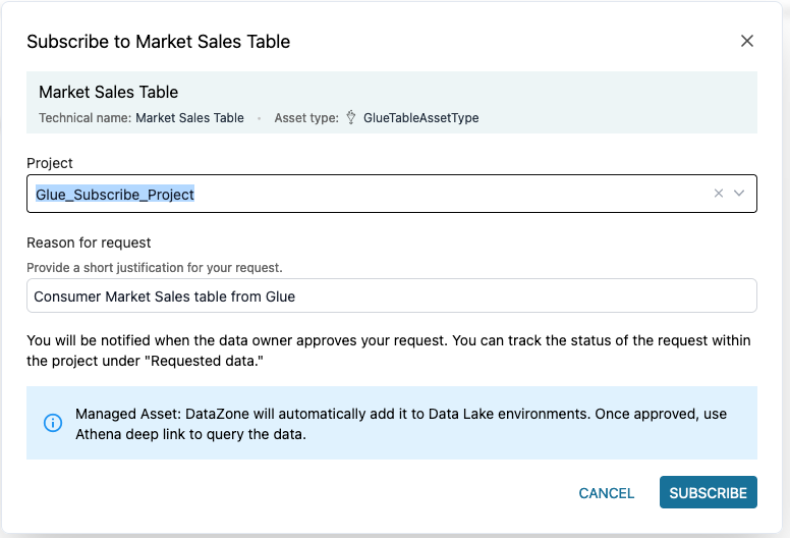Select the Market Sales Table asset heading

pyautogui.click(x=108, y=92)
